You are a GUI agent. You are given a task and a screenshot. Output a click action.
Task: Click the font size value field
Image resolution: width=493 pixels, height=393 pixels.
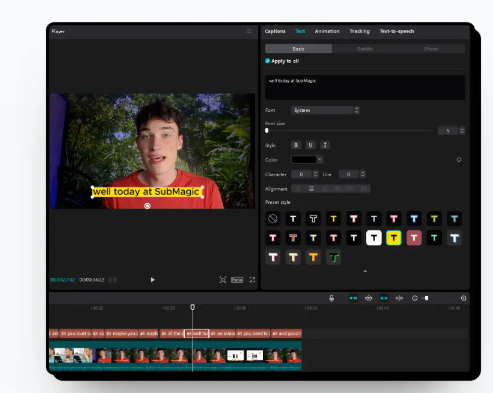click(x=448, y=131)
